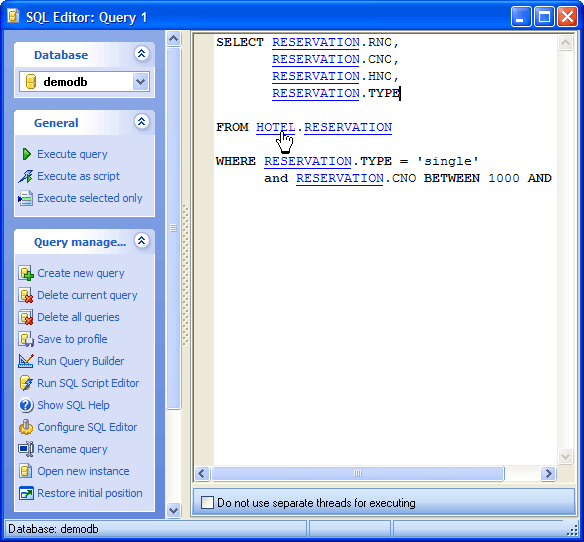Click the Save to profile icon

pyautogui.click(x=26, y=339)
